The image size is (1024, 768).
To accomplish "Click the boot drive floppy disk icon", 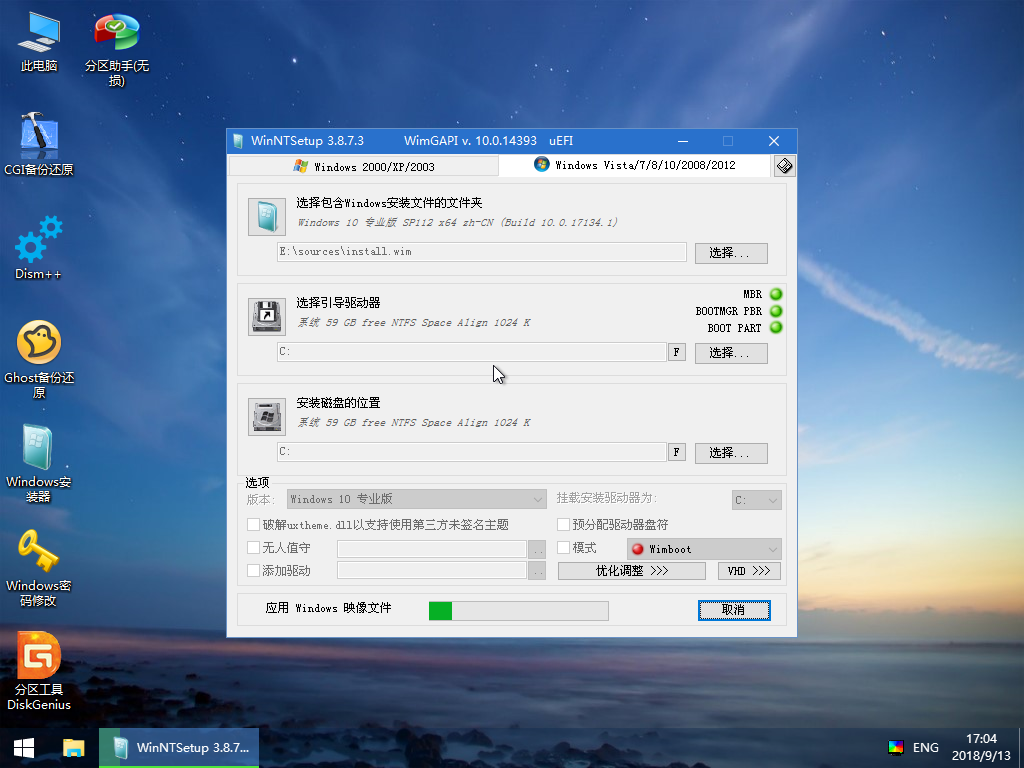I will pos(266,316).
